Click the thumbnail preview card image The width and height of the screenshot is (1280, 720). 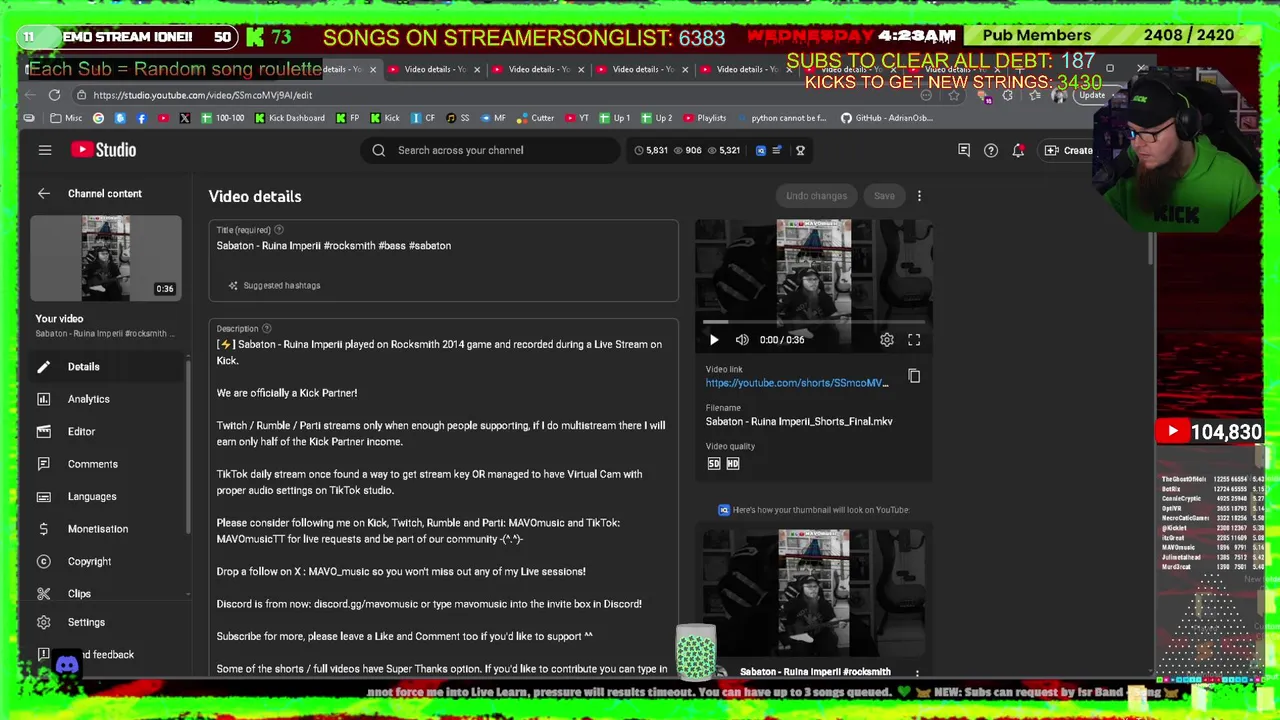[x=814, y=592]
